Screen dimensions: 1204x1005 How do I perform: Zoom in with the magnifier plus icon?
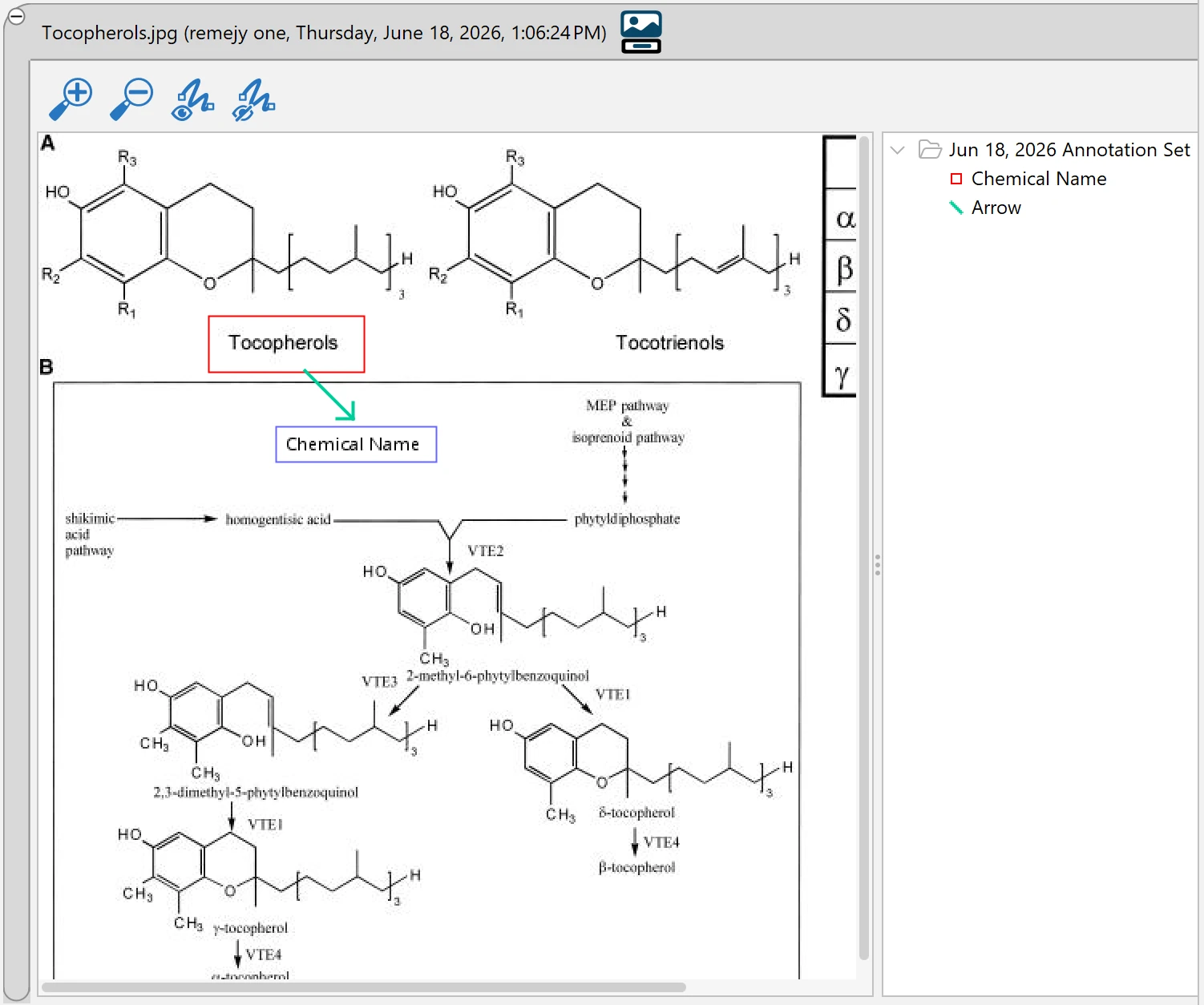click(71, 99)
